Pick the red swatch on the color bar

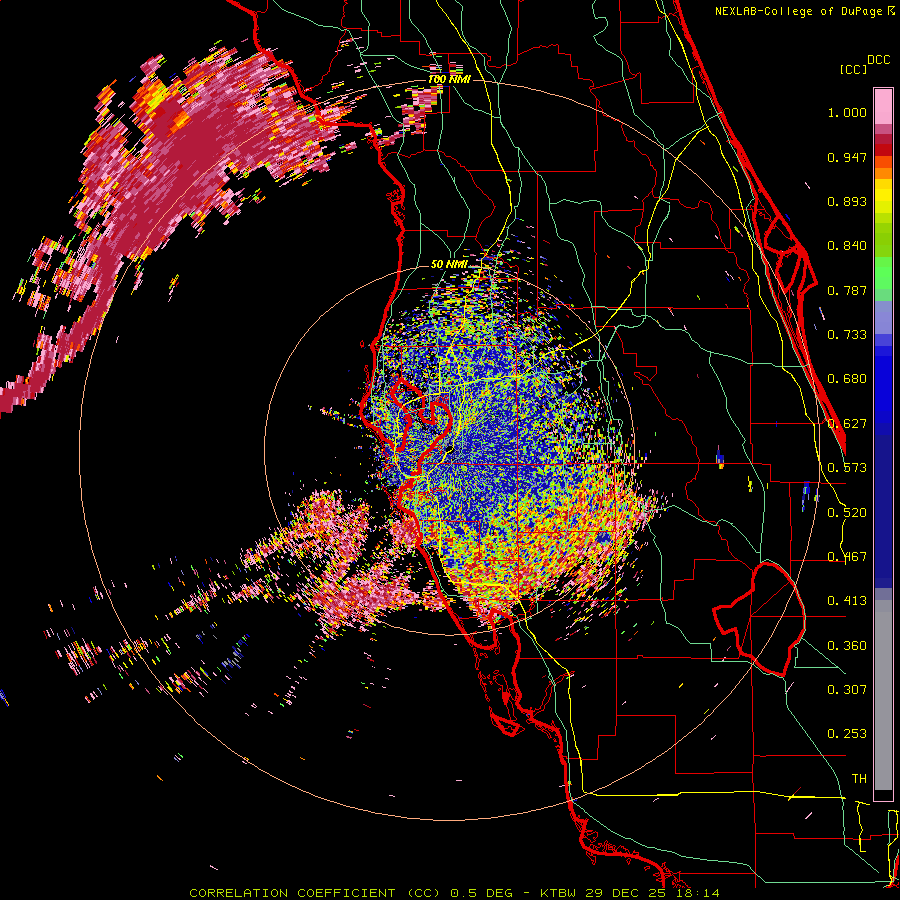[883, 150]
